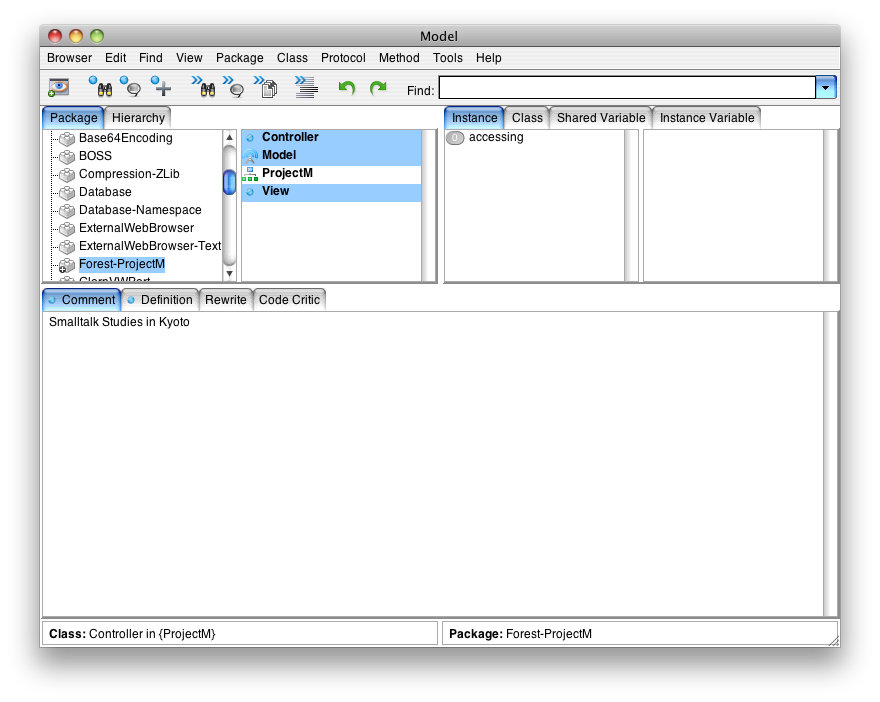Click the Base64Encoding package icon

[67, 138]
